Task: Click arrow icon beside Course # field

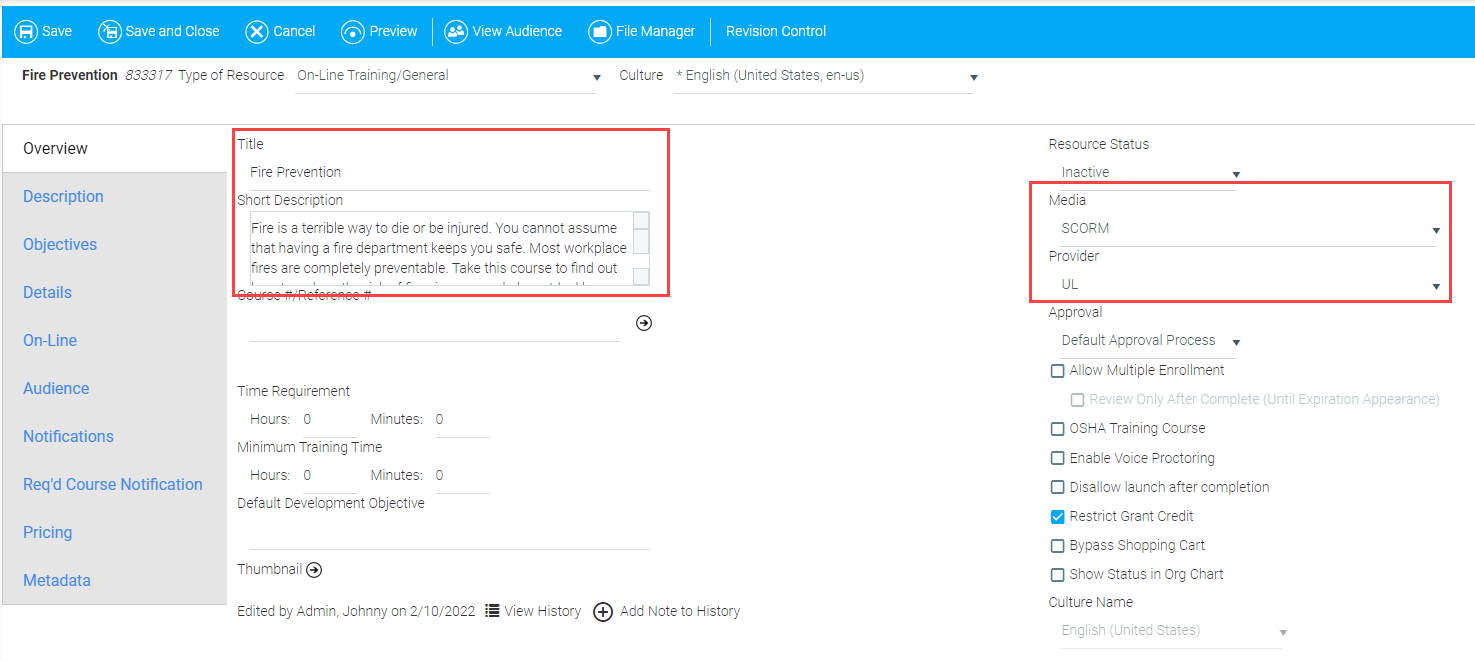Action: tap(644, 323)
